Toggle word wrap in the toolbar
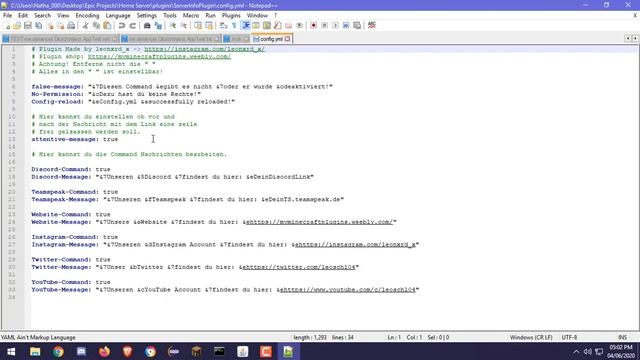This screenshot has height=360, width=640. (x=223, y=25)
